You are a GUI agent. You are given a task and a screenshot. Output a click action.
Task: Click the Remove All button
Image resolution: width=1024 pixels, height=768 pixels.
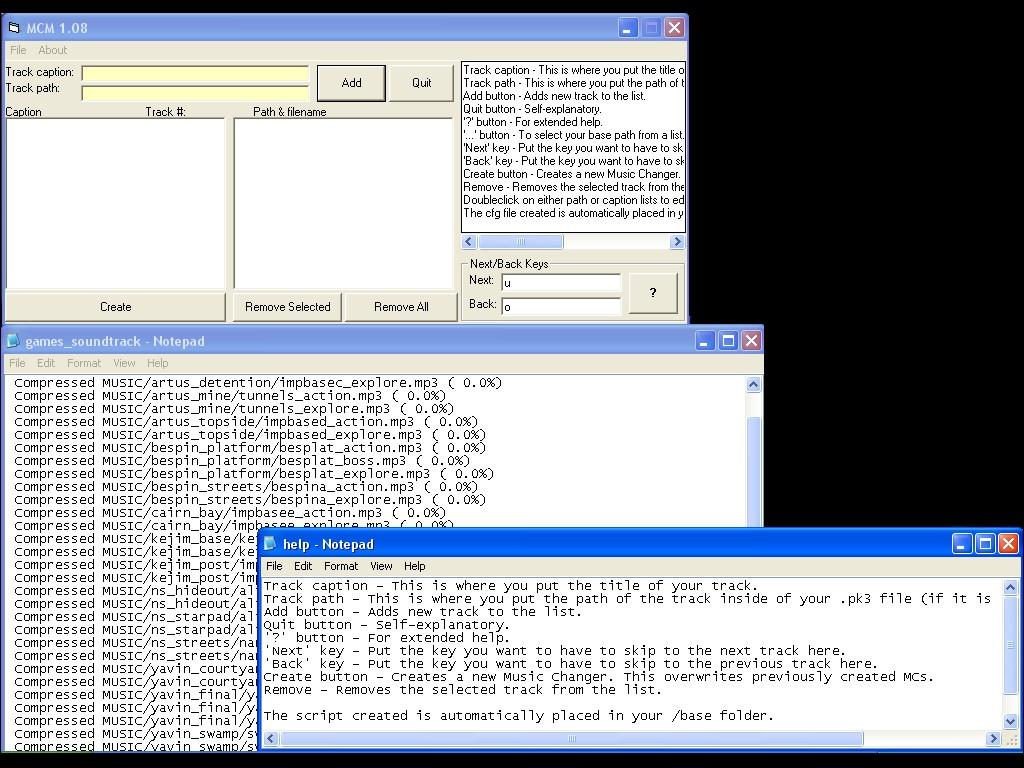click(x=401, y=307)
